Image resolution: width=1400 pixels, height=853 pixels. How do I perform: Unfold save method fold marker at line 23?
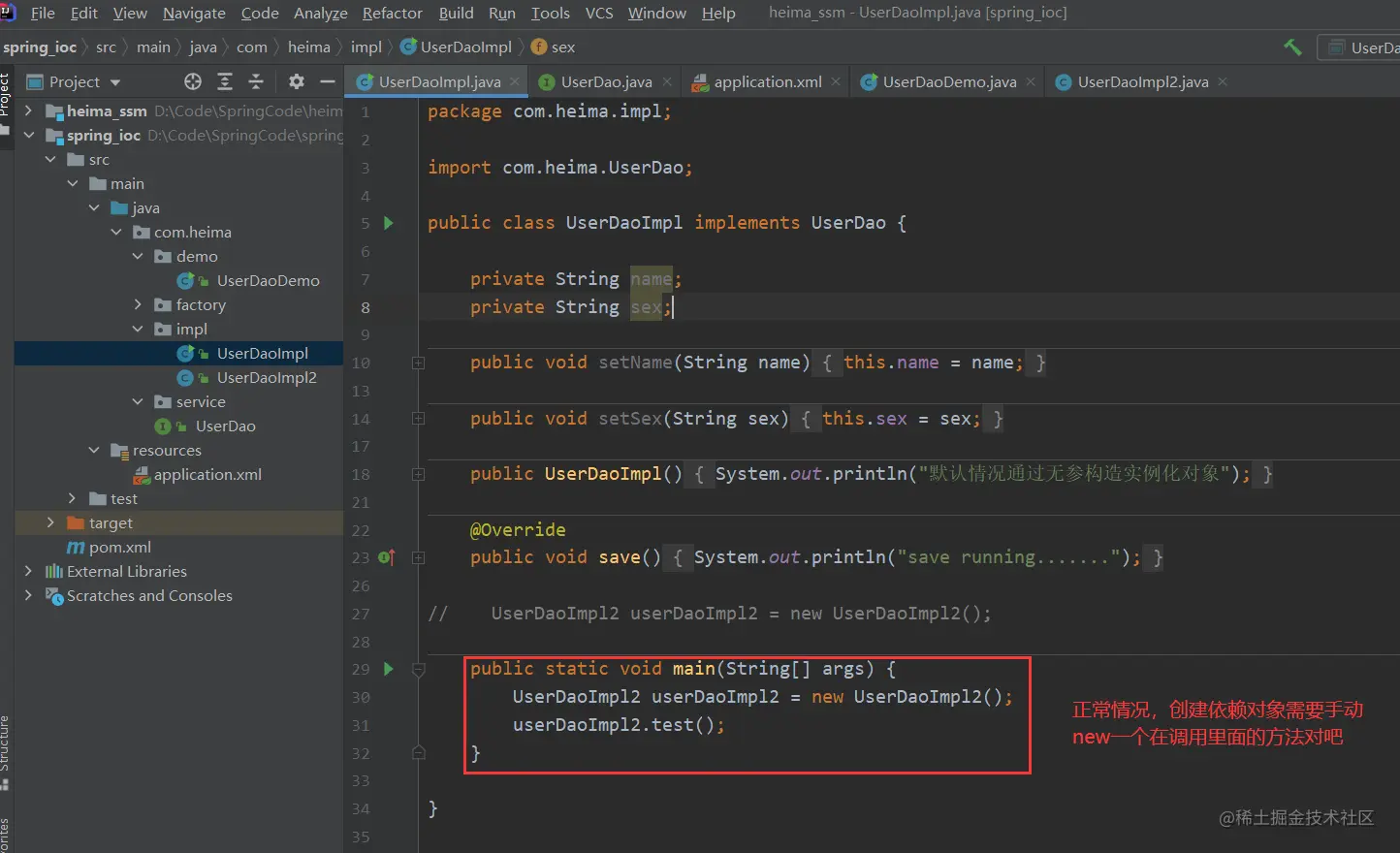point(418,557)
